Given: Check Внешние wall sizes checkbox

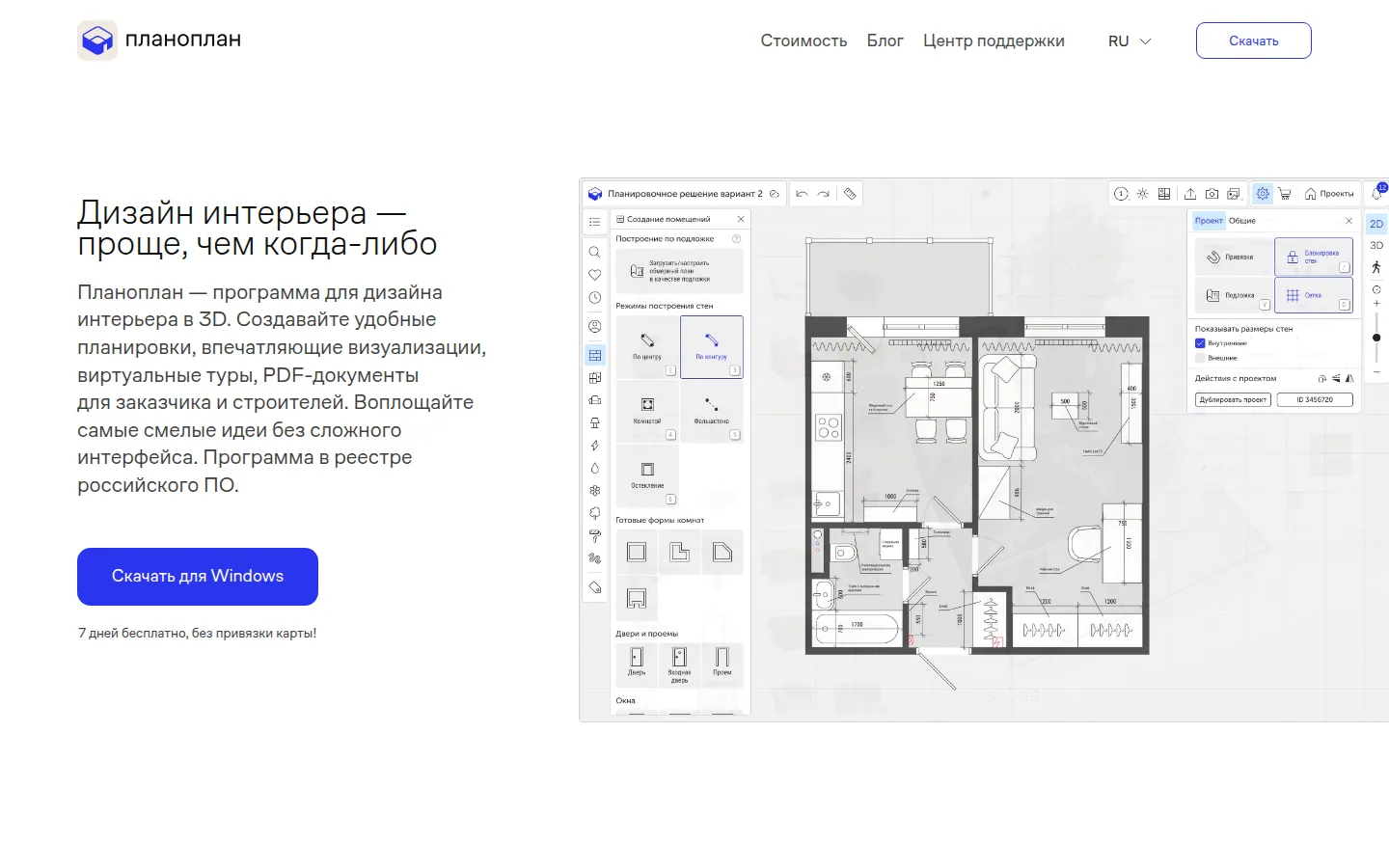Looking at the screenshot, I should (x=1200, y=358).
